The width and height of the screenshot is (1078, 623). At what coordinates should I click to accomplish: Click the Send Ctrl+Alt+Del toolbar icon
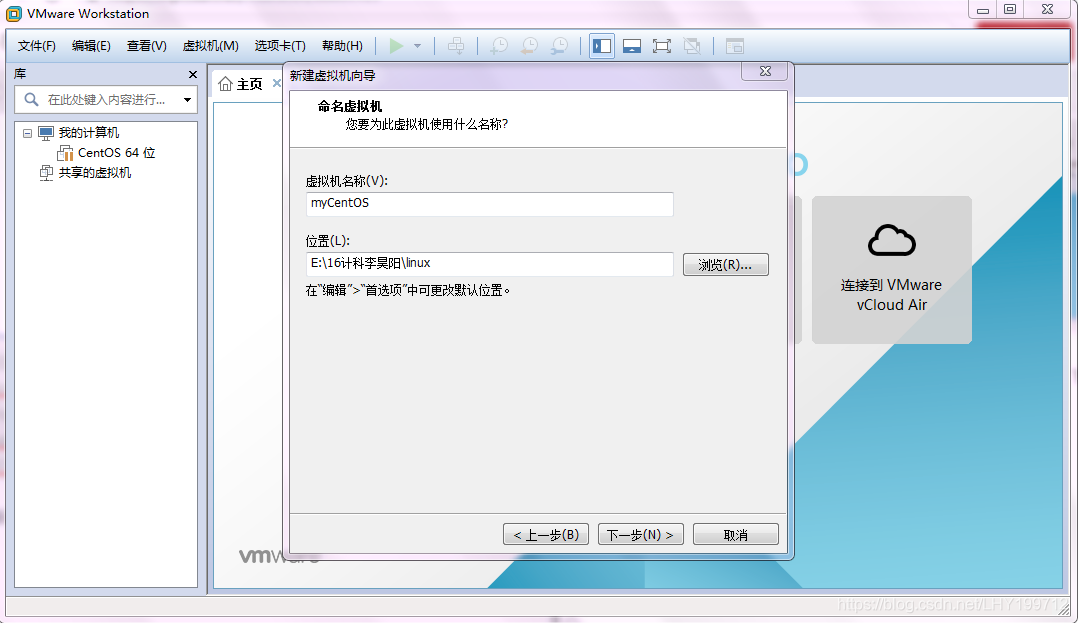(x=456, y=46)
